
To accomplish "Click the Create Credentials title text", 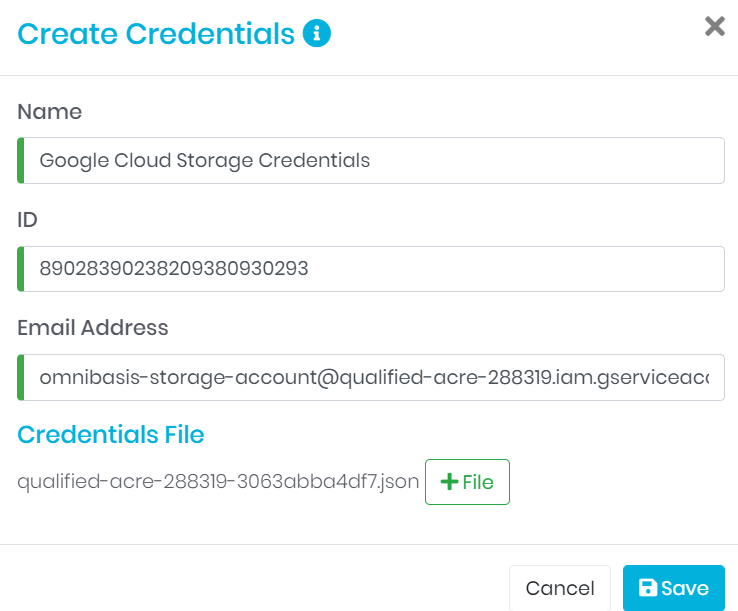I will click(x=155, y=34).
